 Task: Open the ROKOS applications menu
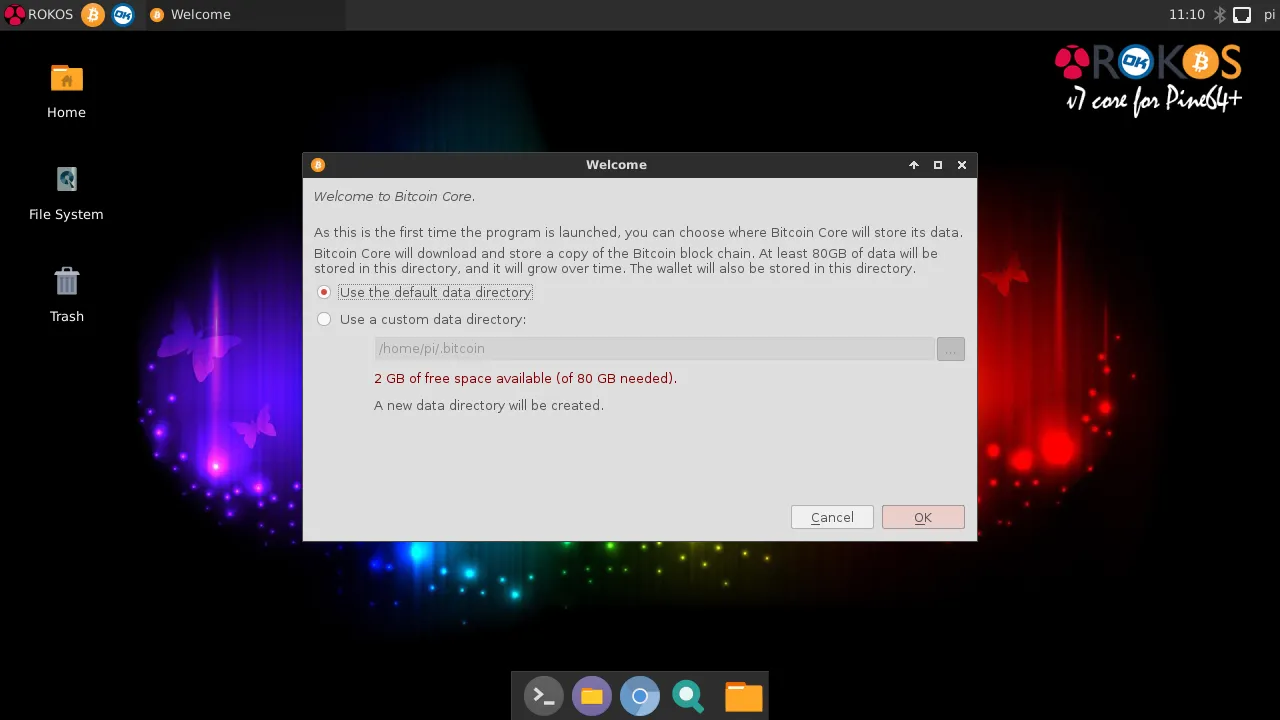[x=39, y=14]
